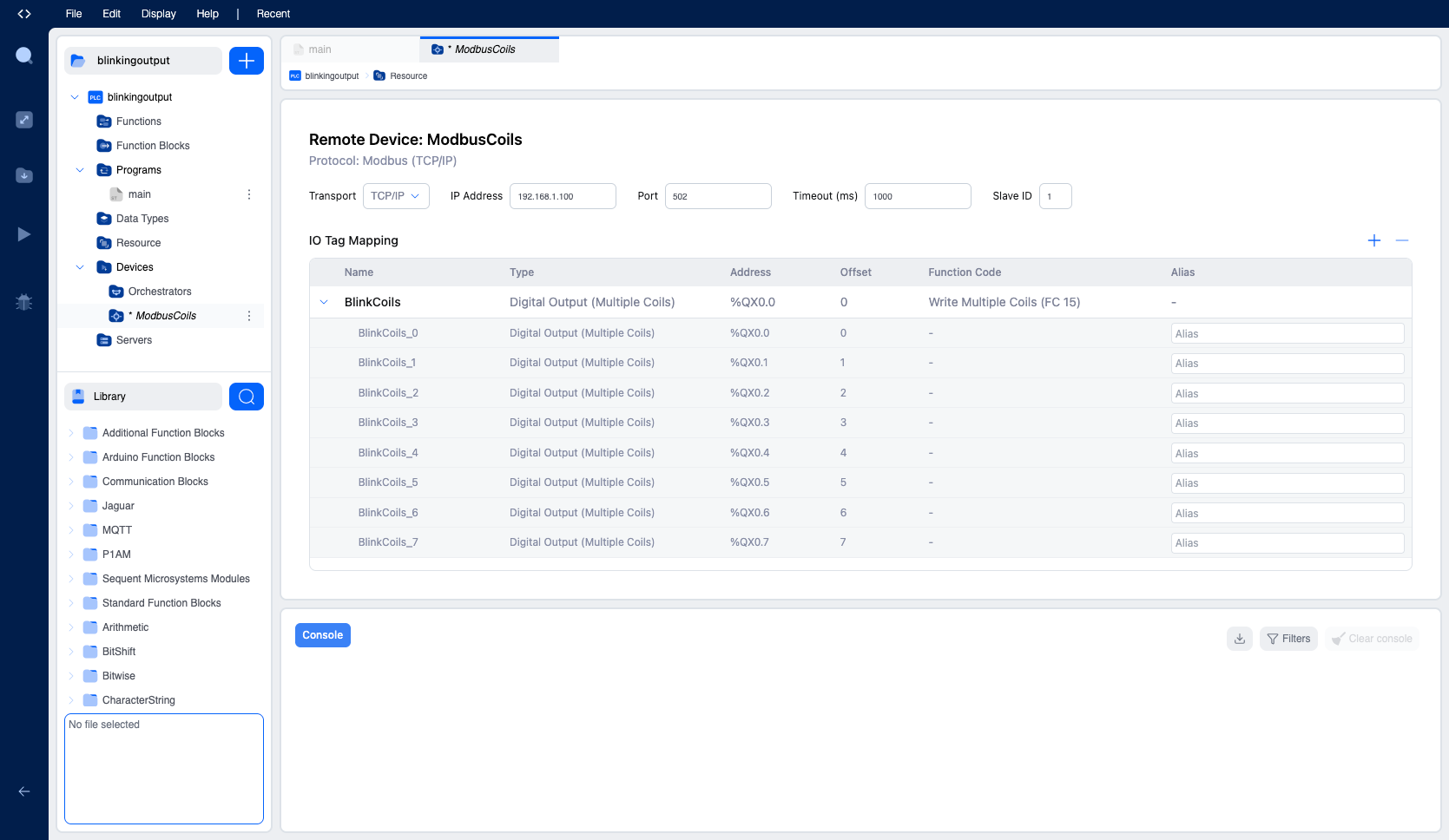The height and width of the screenshot is (840, 1449).
Task: Open the File menu
Action: 74,14
